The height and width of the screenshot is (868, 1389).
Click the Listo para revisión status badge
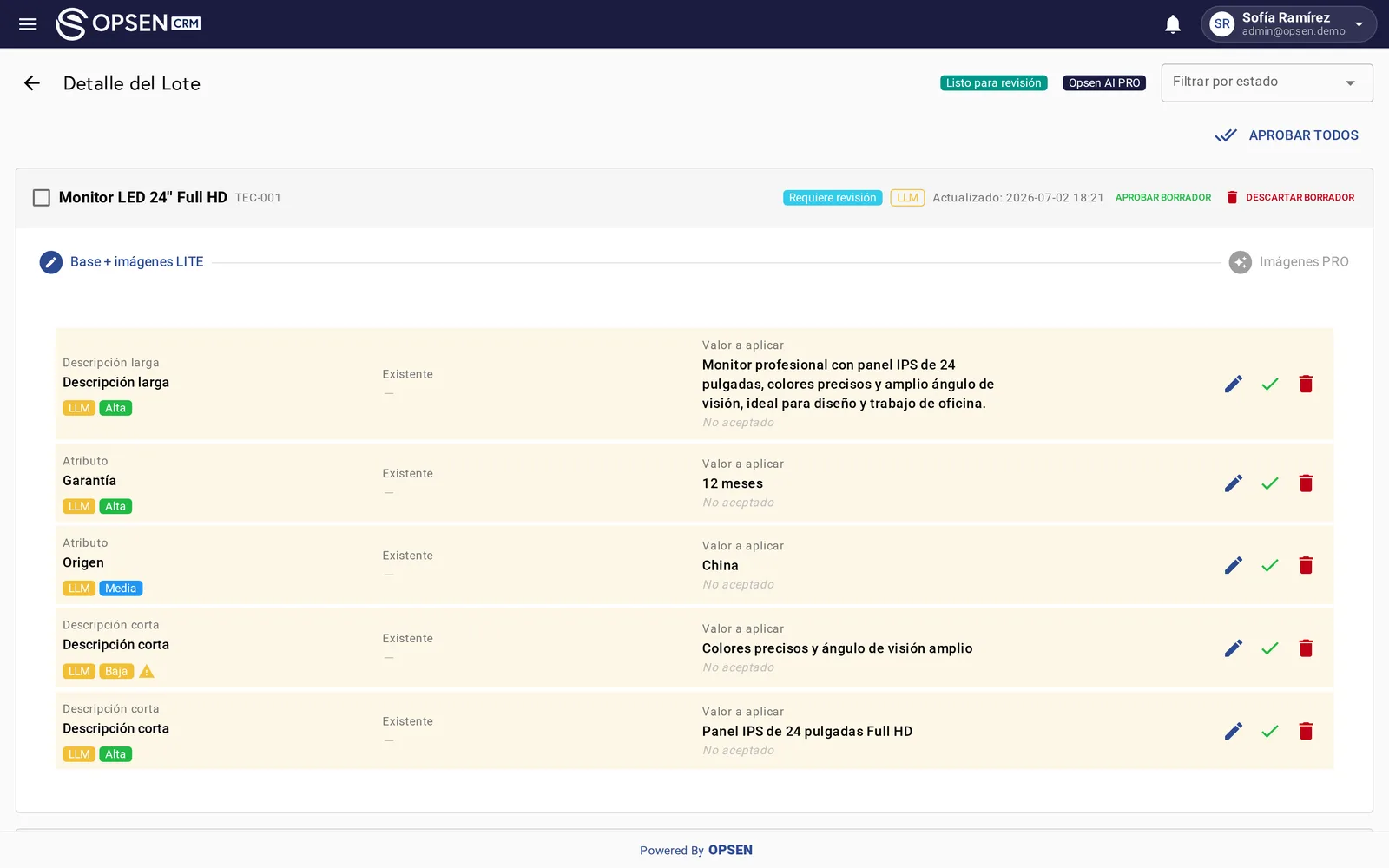click(x=993, y=83)
